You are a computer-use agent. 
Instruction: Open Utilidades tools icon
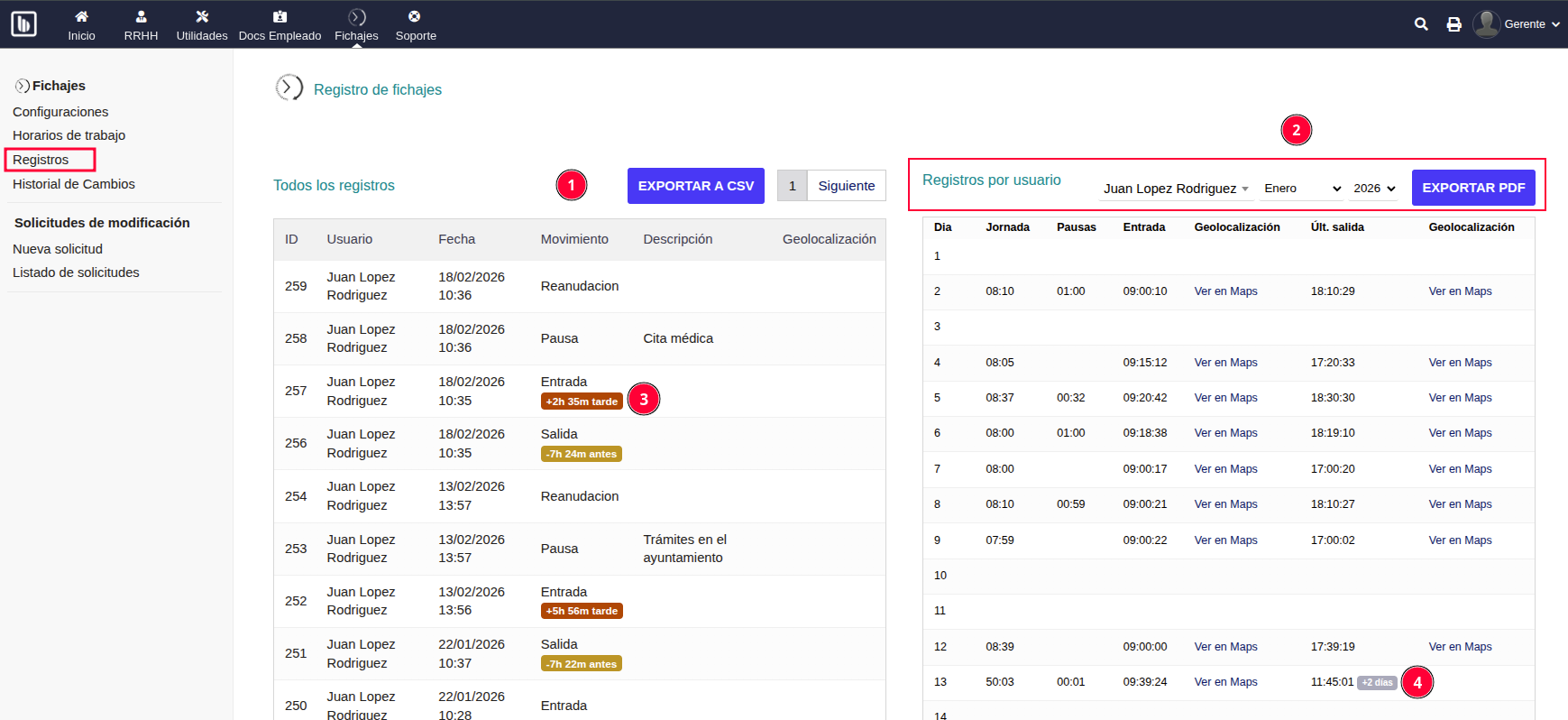point(202,16)
